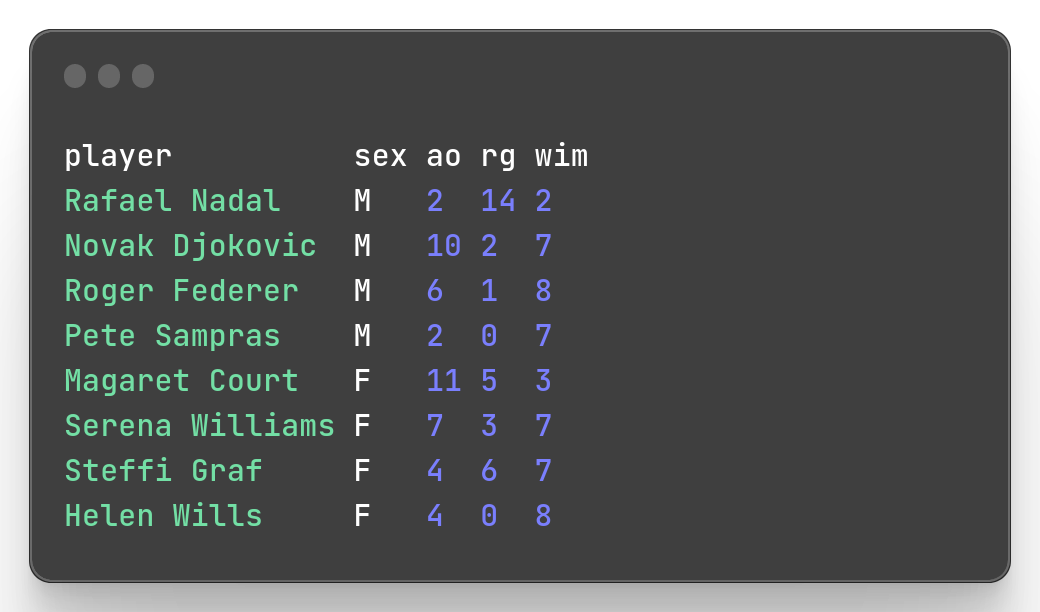This screenshot has width=1040, height=612.
Task: Select the sex value M for Pete Sampras
Action: [x=362, y=336]
